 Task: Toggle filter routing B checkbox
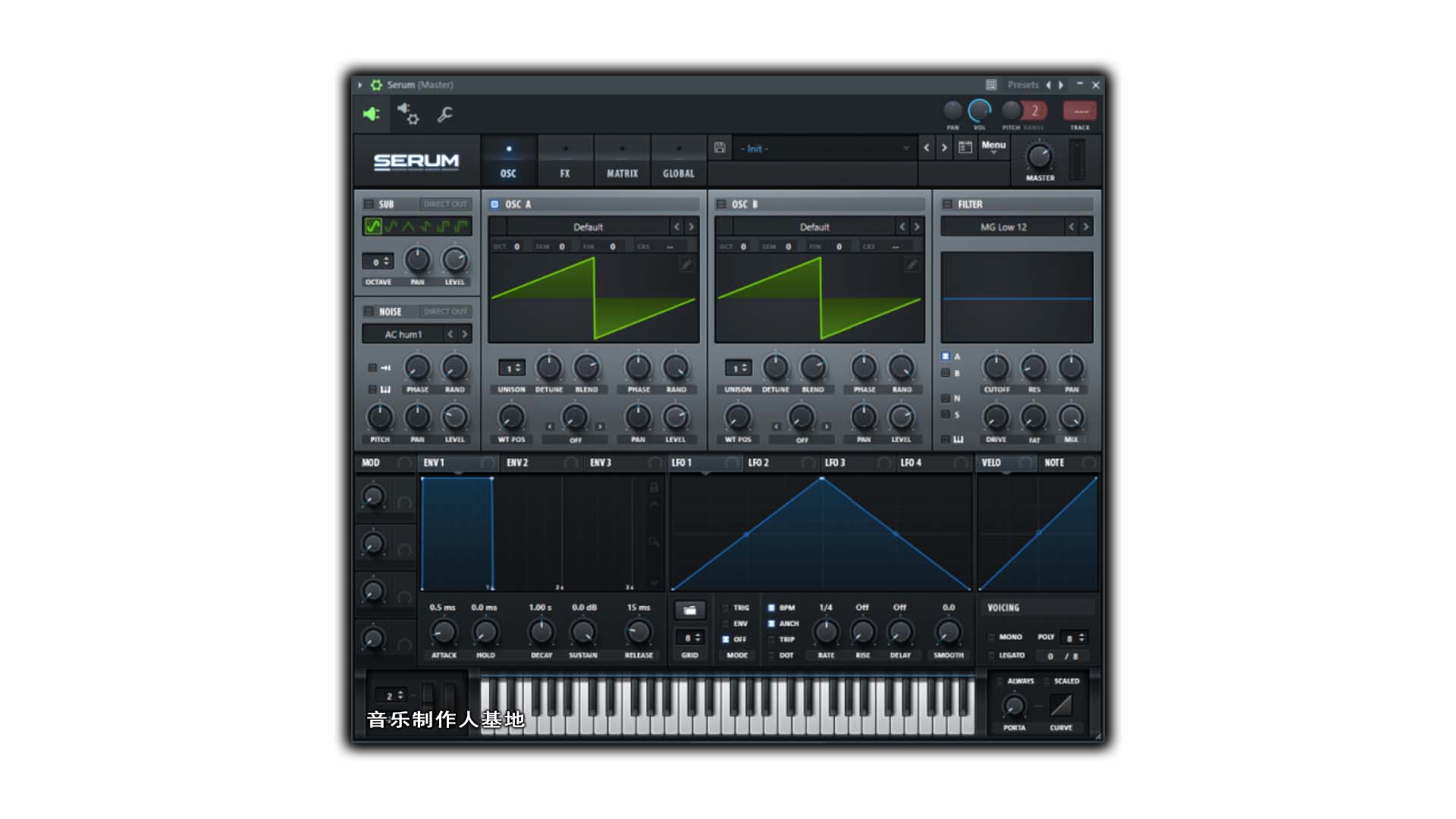946,373
